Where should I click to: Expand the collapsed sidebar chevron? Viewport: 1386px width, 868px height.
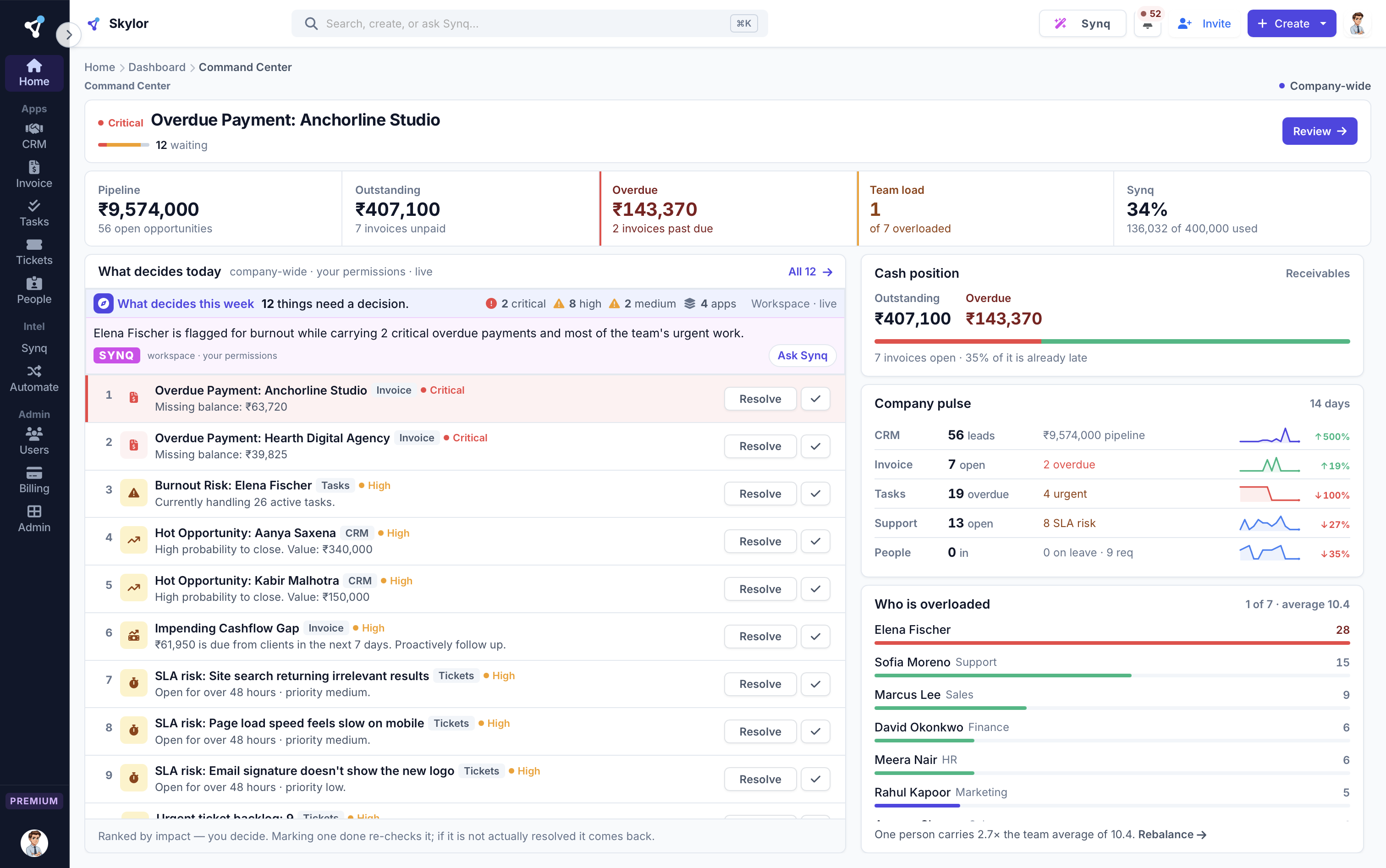pos(68,34)
